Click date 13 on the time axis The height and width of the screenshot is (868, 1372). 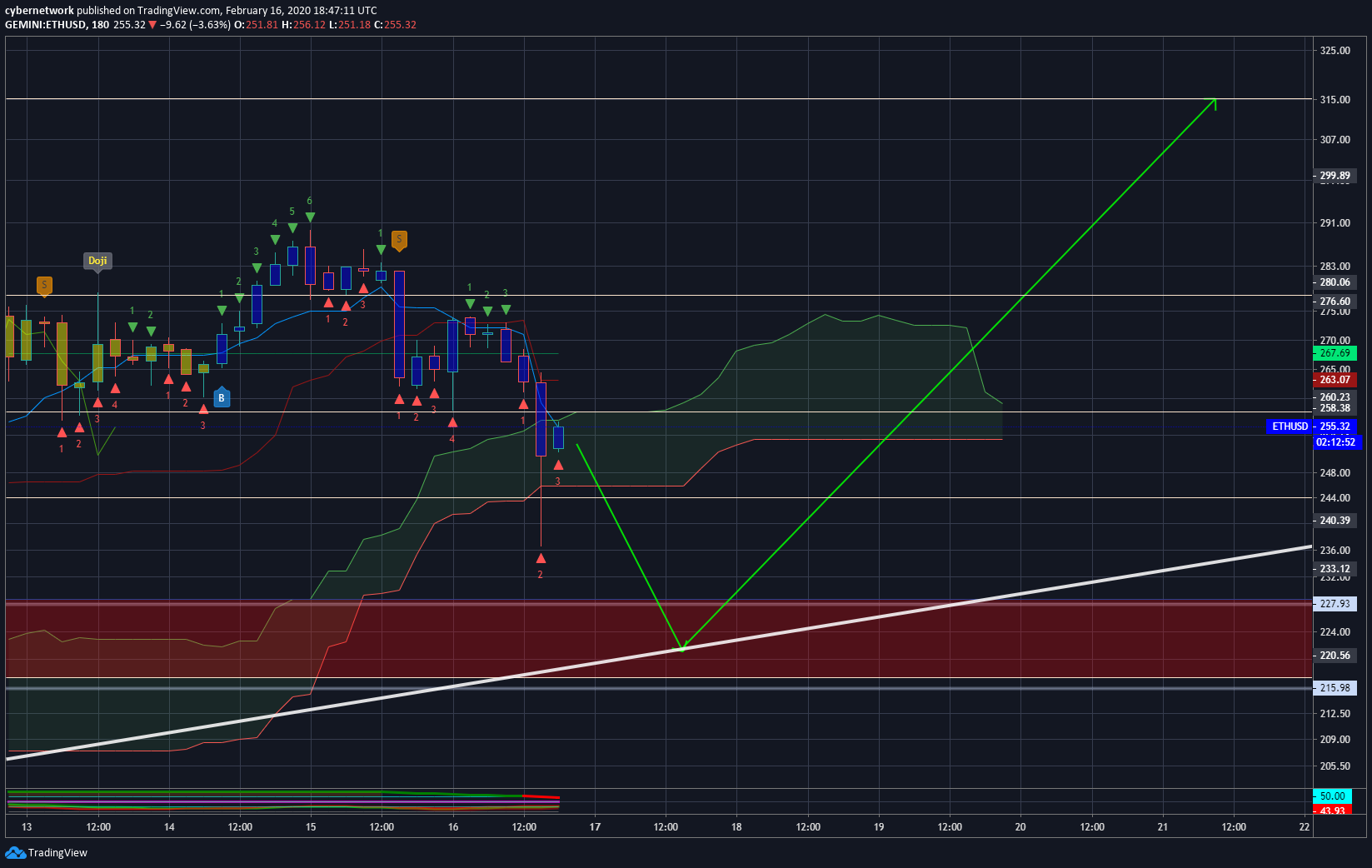pos(27,827)
